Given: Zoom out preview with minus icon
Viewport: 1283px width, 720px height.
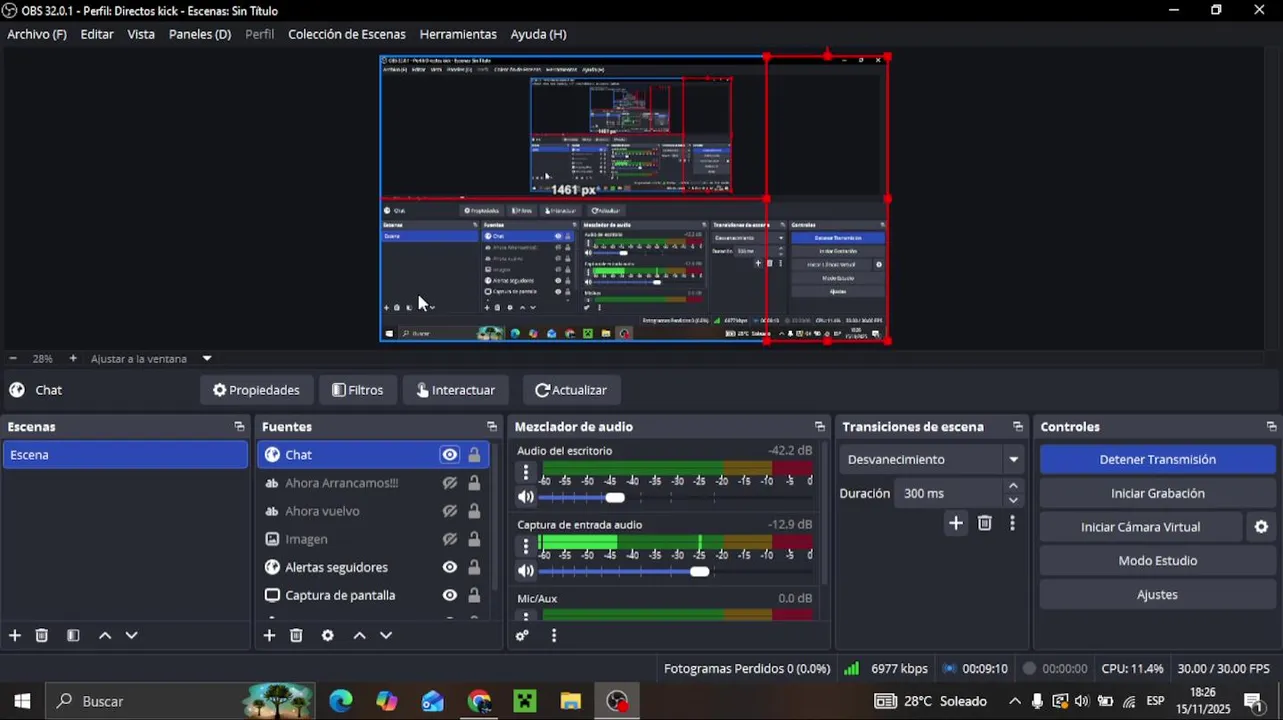Looking at the screenshot, I should coord(13,358).
